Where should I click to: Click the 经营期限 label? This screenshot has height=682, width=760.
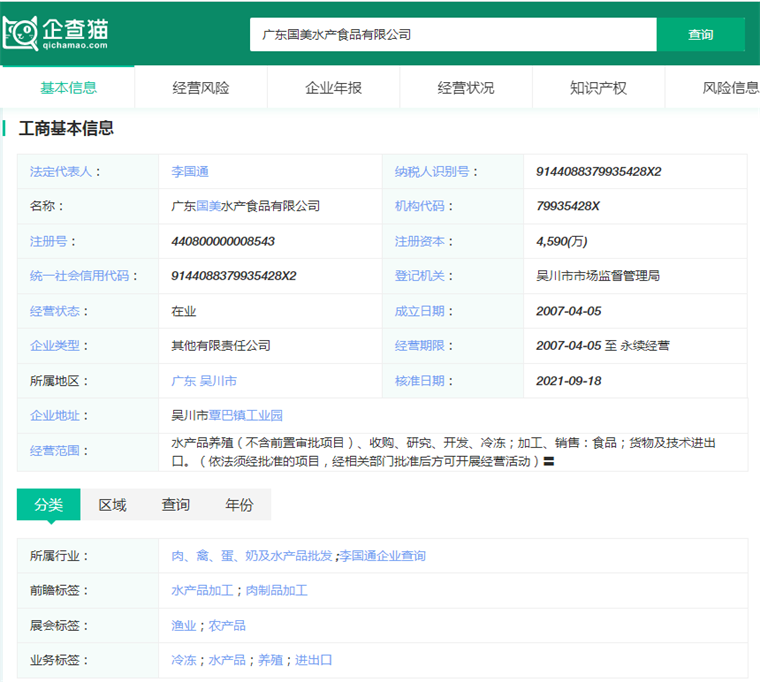coord(419,346)
